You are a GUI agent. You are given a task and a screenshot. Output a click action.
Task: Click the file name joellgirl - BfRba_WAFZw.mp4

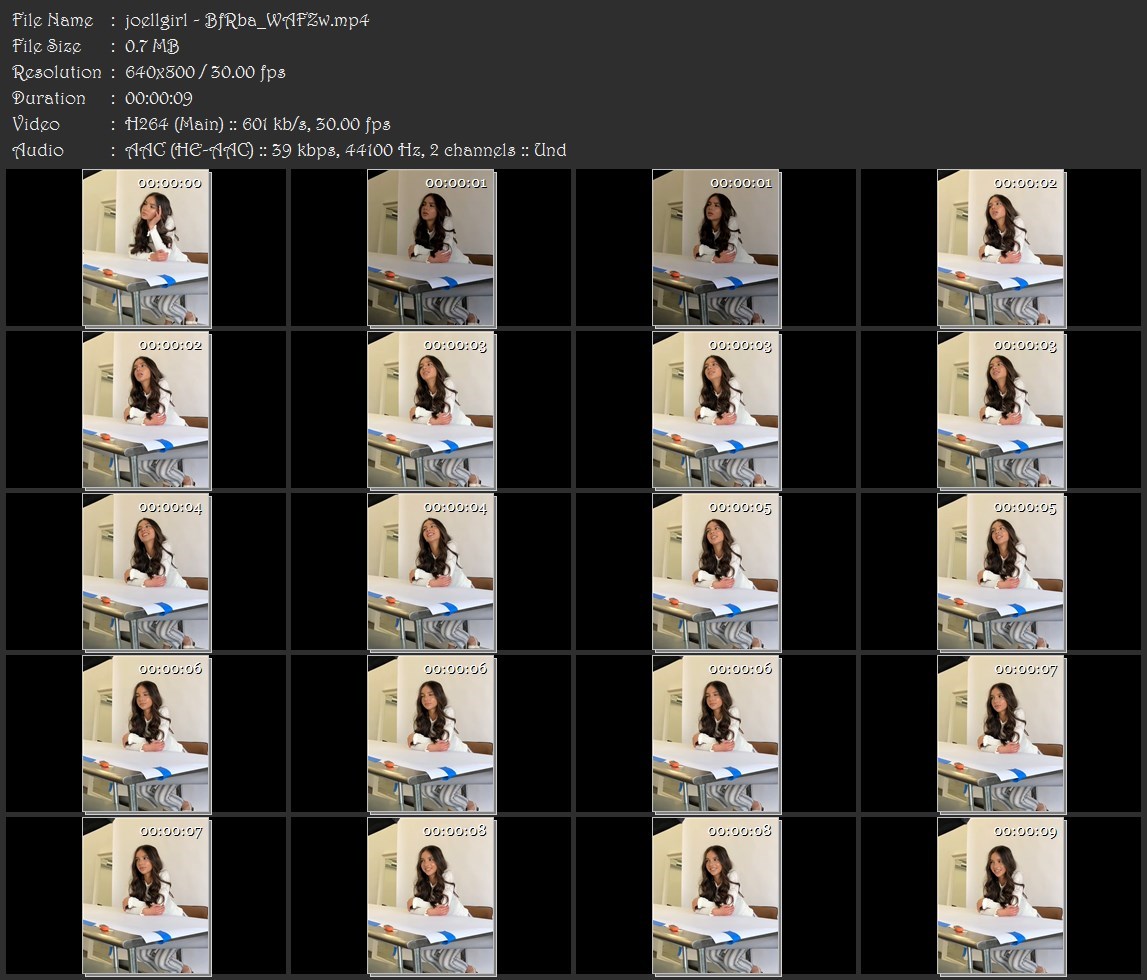click(x=247, y=20)
